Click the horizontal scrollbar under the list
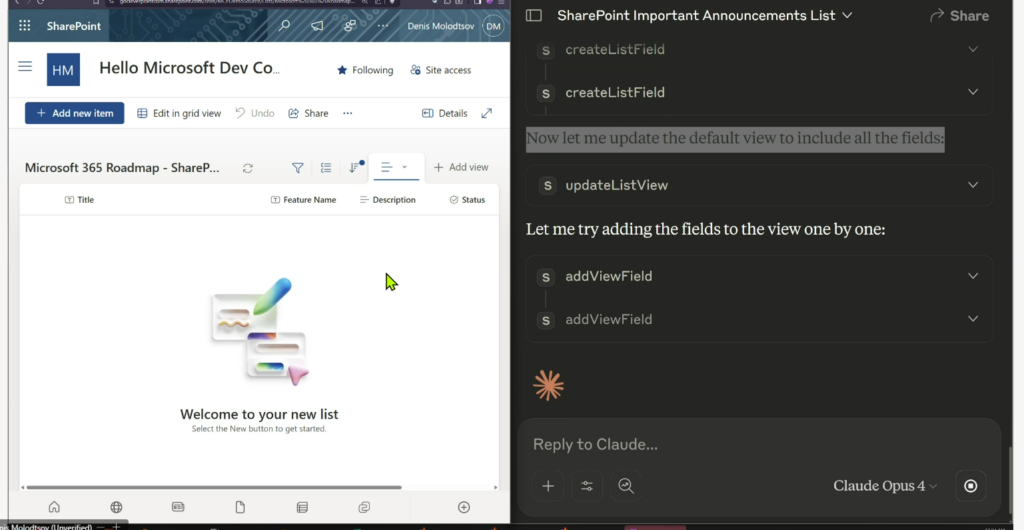This screenshot has width=1024, height=530. (214, 487)
